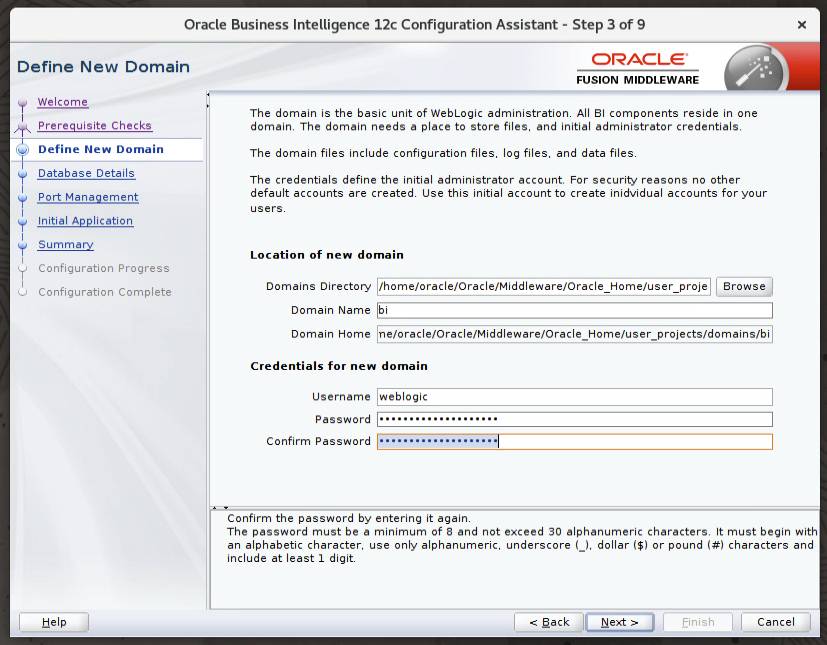
Task: Click the Welcome step bullet icon
Action: (22, 102)
